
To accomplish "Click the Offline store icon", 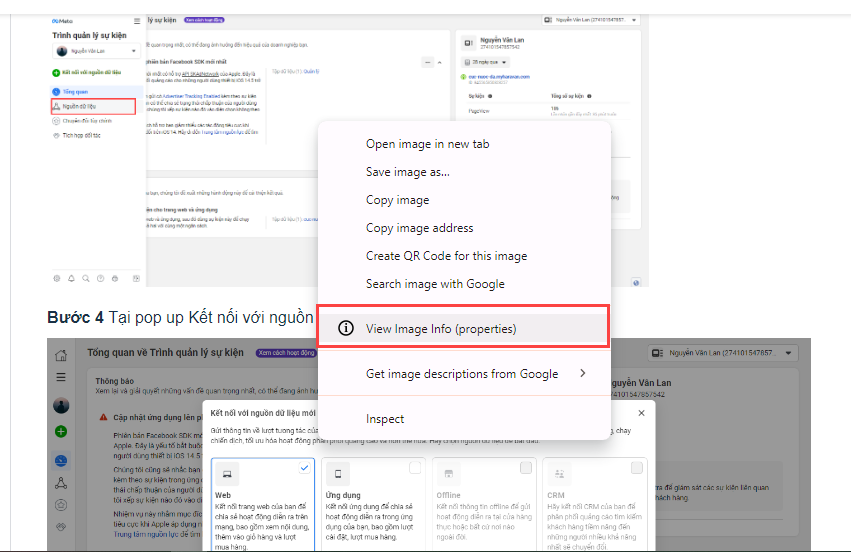I will (449, 474).
